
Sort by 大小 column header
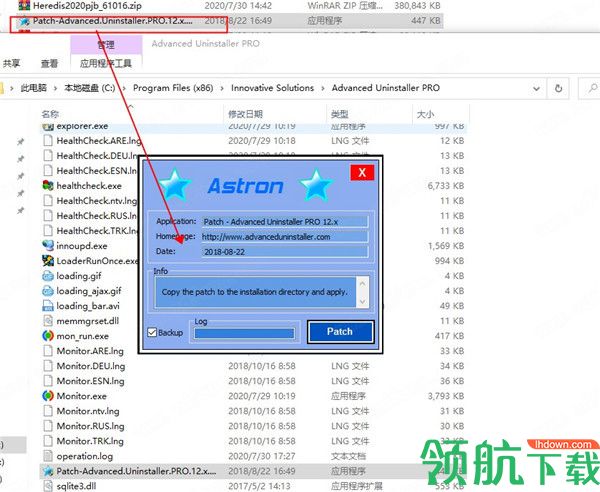425,114
